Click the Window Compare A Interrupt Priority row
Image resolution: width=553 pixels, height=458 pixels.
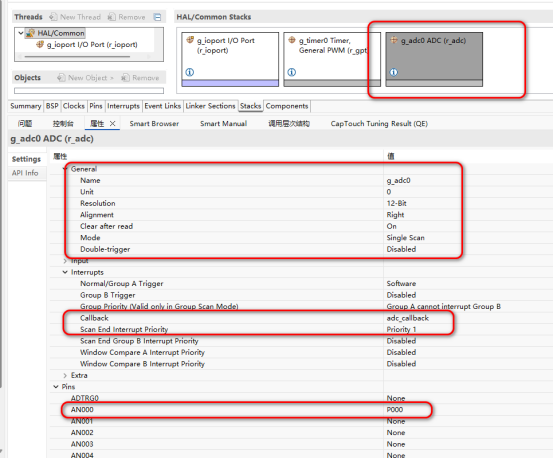click(302, 352)
